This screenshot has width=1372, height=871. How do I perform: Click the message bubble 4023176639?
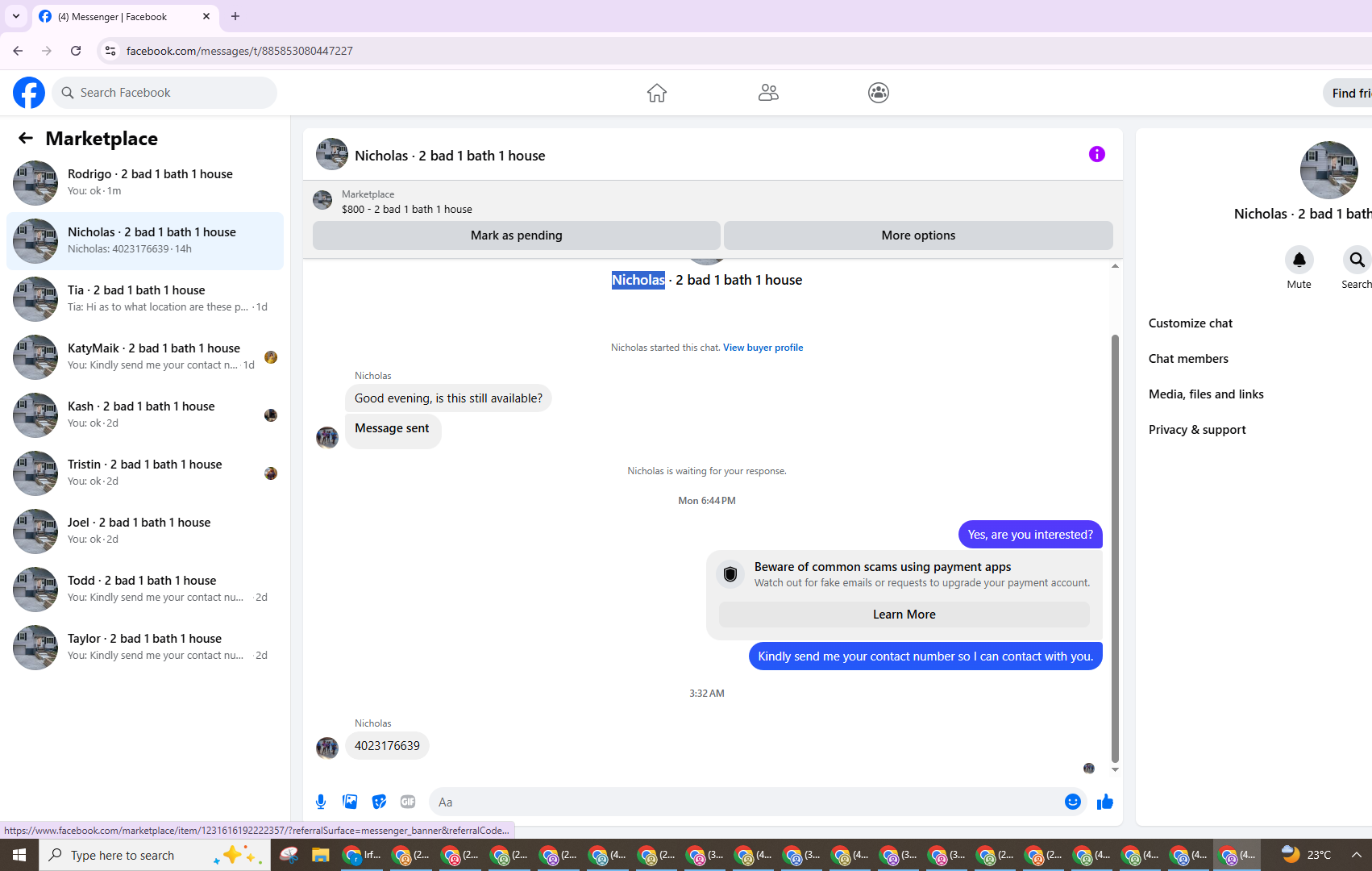[x=387, y=746]
